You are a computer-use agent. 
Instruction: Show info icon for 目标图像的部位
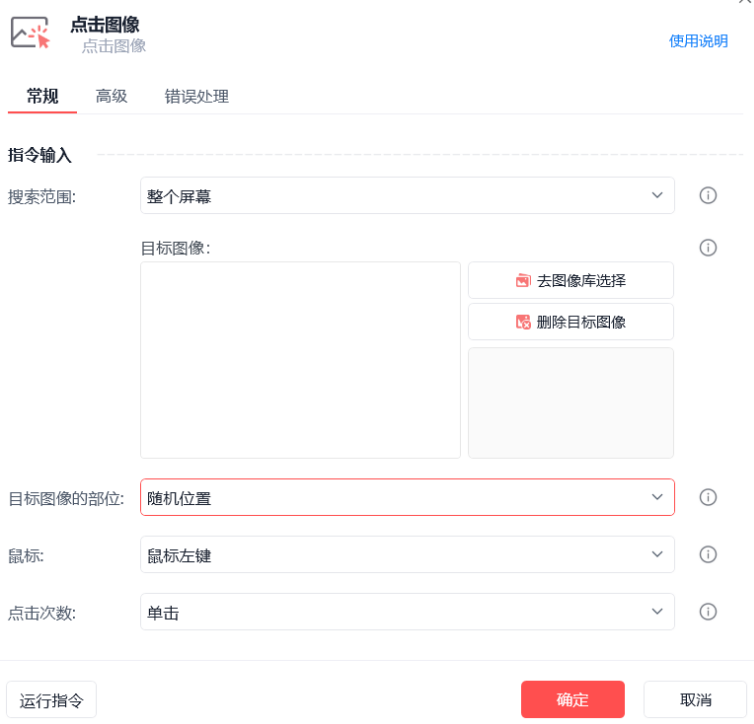(708, 497)
